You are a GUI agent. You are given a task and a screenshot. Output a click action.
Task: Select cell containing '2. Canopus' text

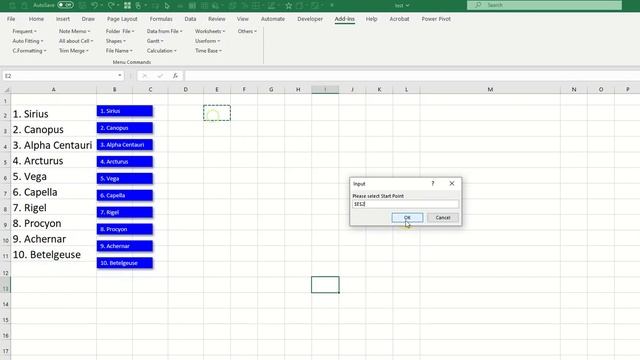(53, 130)
